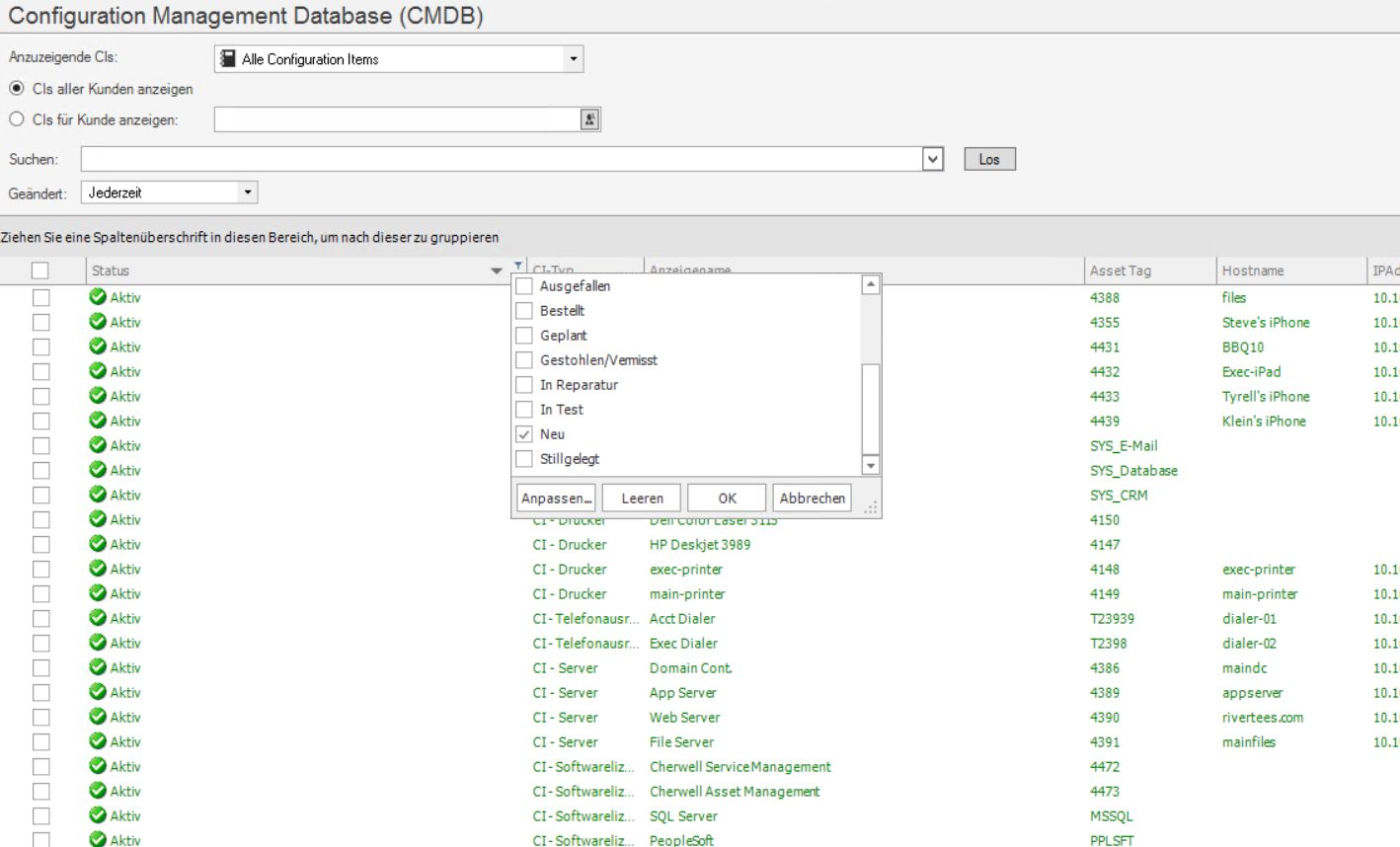Expand the Geändert 'Jederzeit' dropdown
This screenshot has height=847, width=1400.
(247, 192)
